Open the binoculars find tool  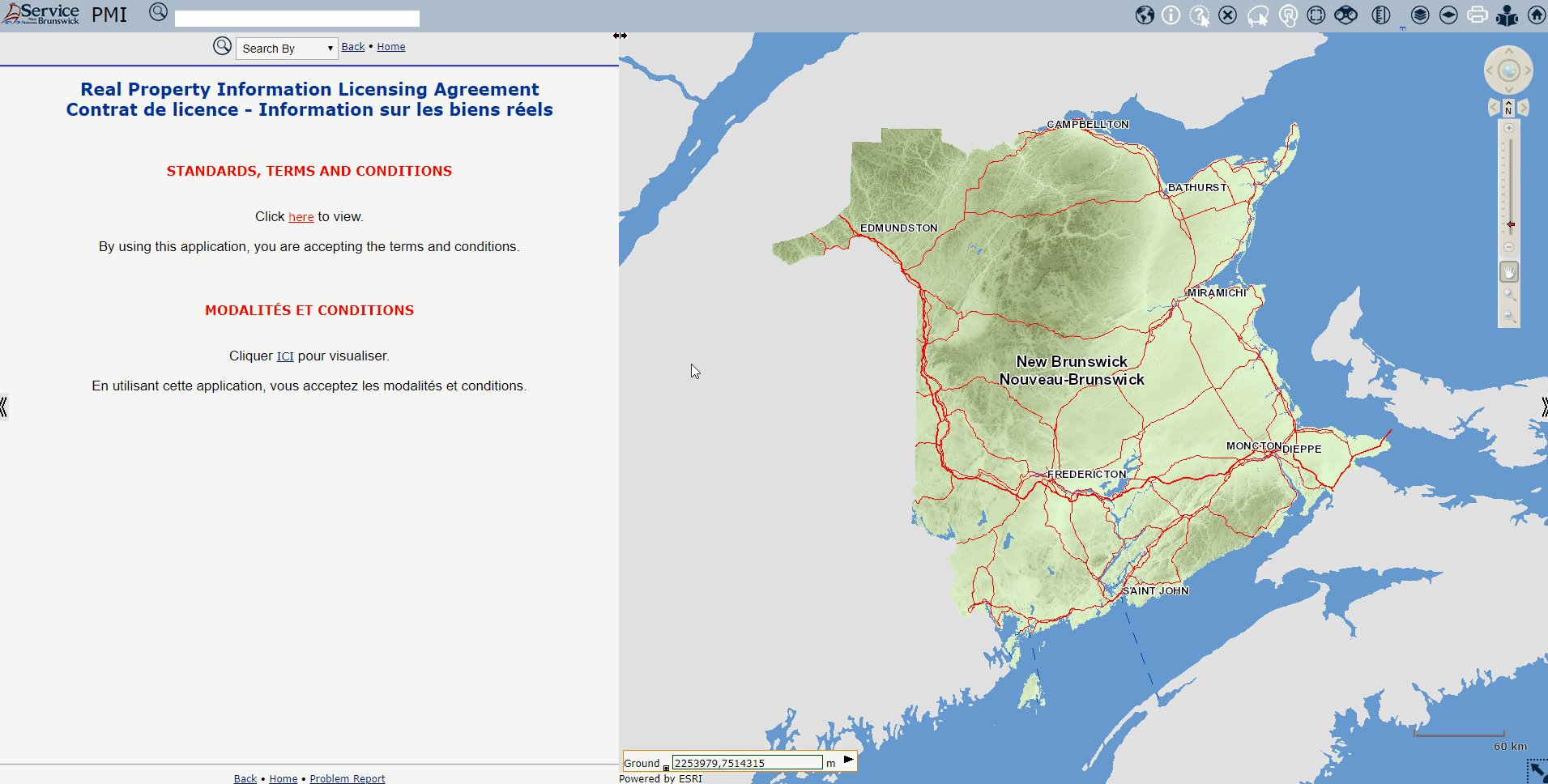1345,15
